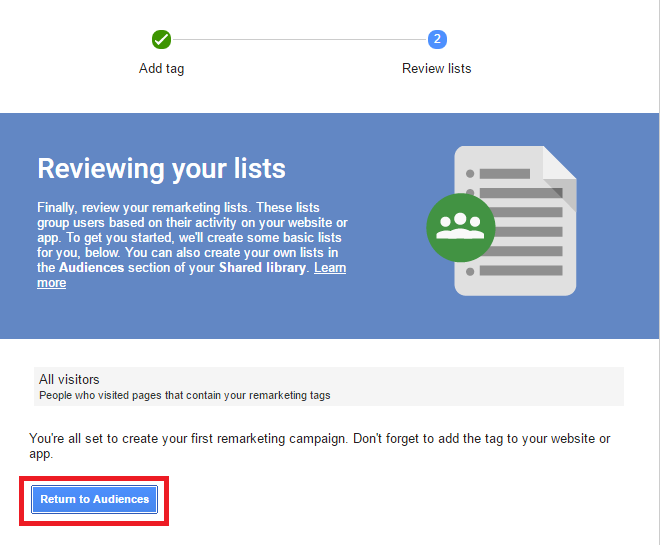
Task: Click the blue step 2 circle
Action: click(x=436, y=40)
